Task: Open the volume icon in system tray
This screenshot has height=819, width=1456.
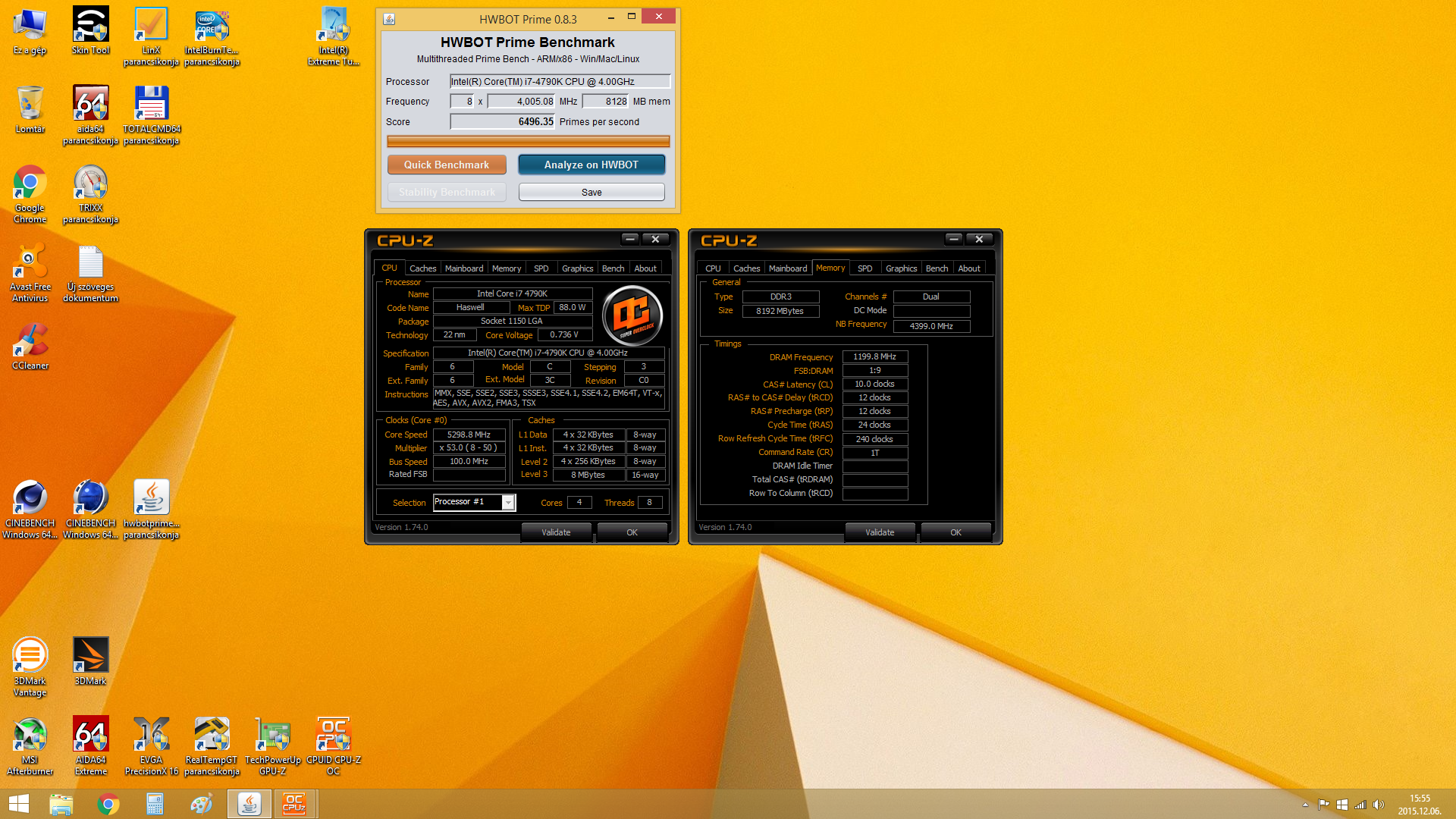Action: [1379, 805]
